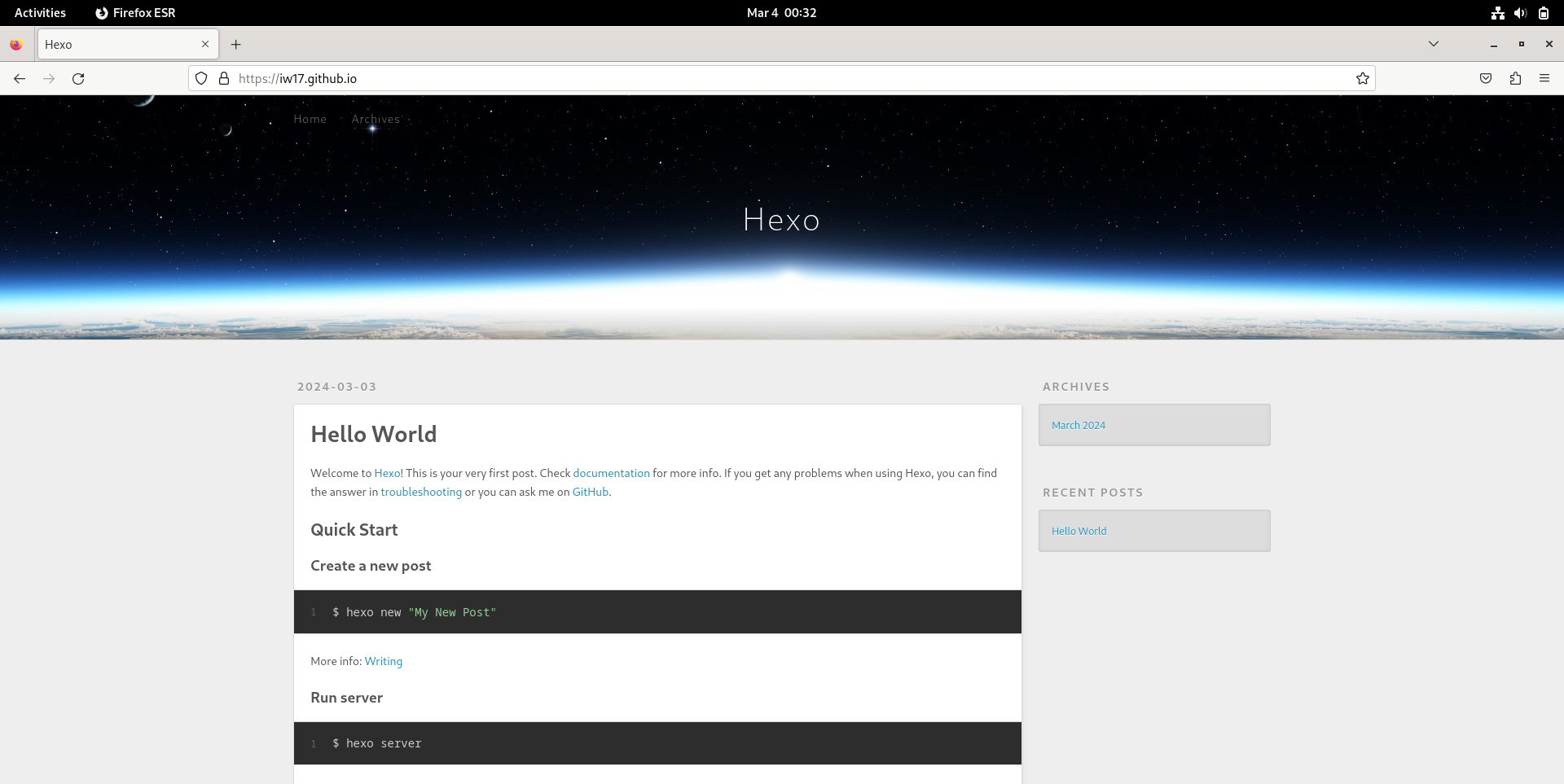Close the Hexo tab
This screenshot has width=1564, height=784.
205,44
